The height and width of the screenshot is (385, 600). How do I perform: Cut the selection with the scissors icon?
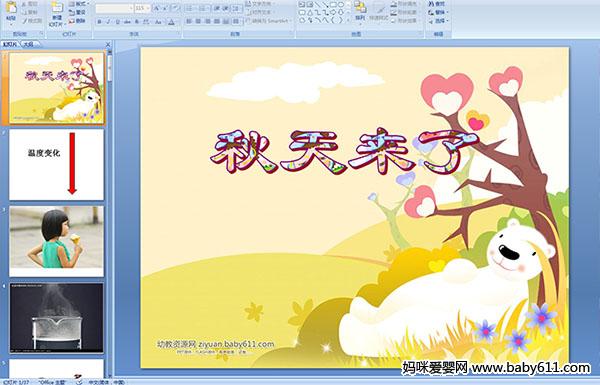(30, 4)
